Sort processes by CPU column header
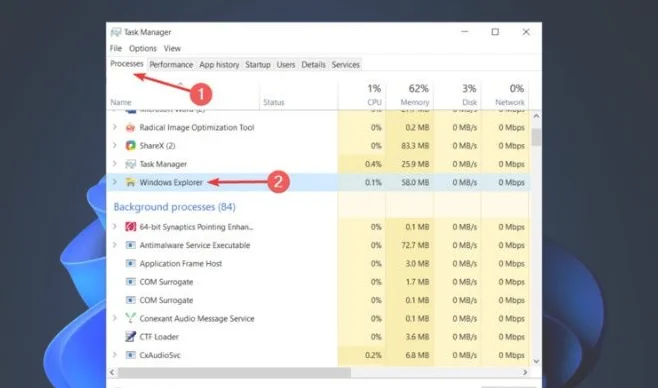This screenshot has height=388, width=658. [362, 95]
